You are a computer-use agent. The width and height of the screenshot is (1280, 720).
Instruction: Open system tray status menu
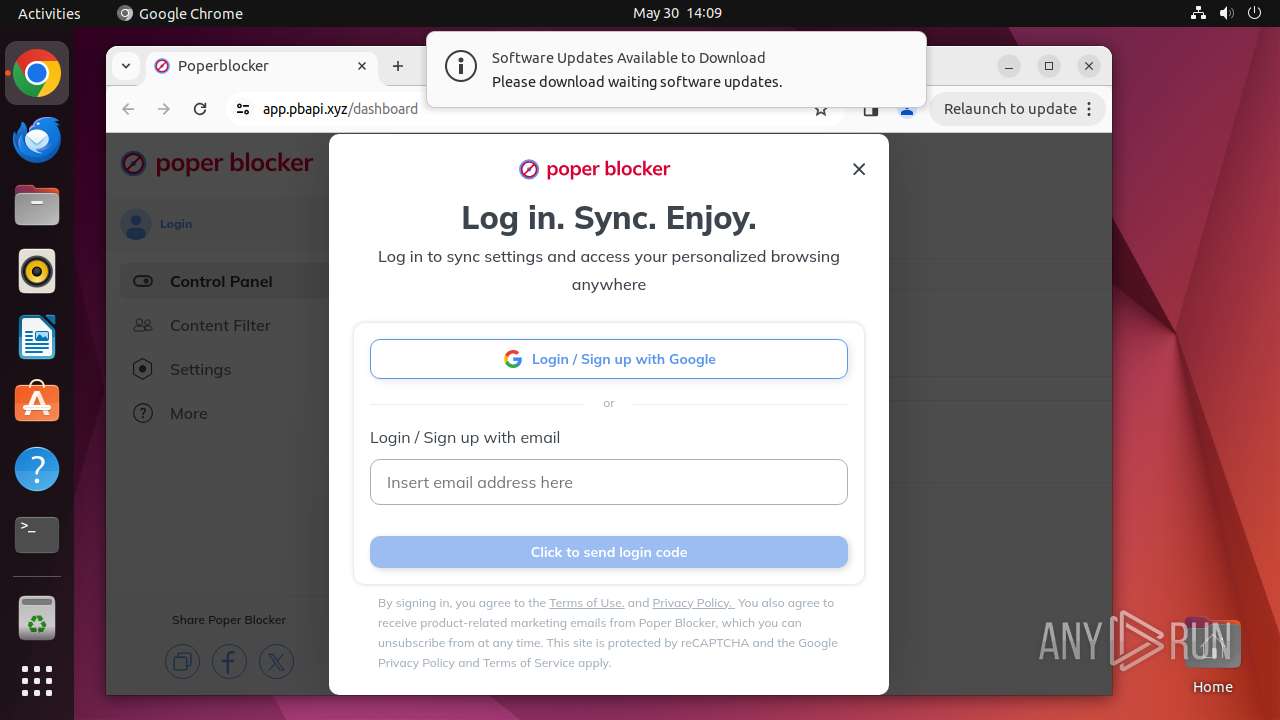1226,13
